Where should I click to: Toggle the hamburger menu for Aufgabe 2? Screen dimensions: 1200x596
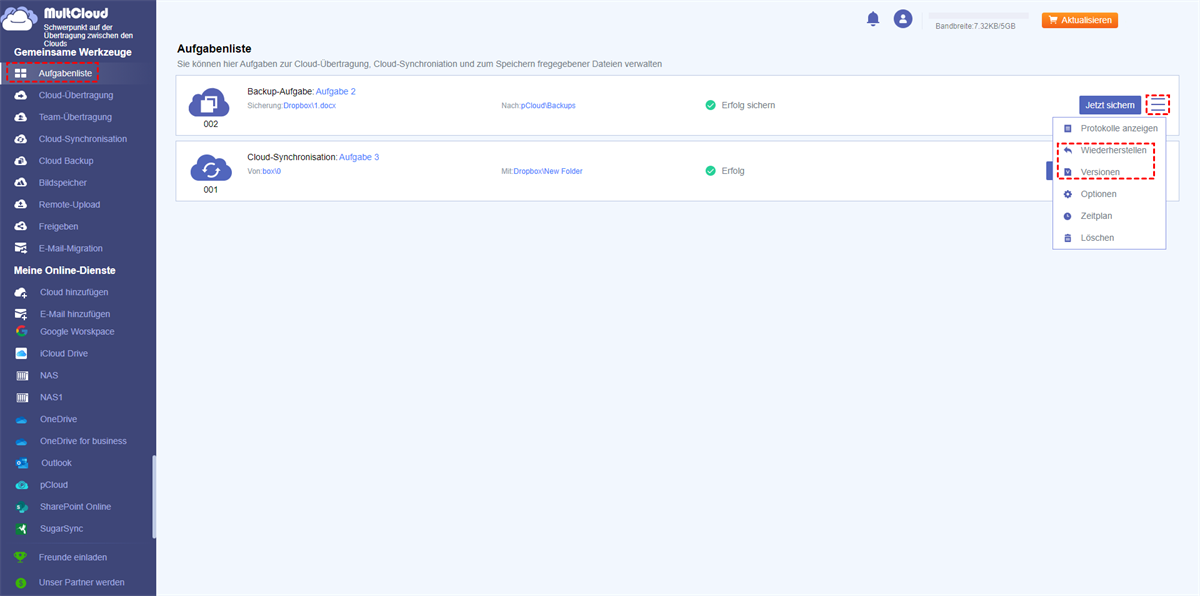[x=1158, y=104]
